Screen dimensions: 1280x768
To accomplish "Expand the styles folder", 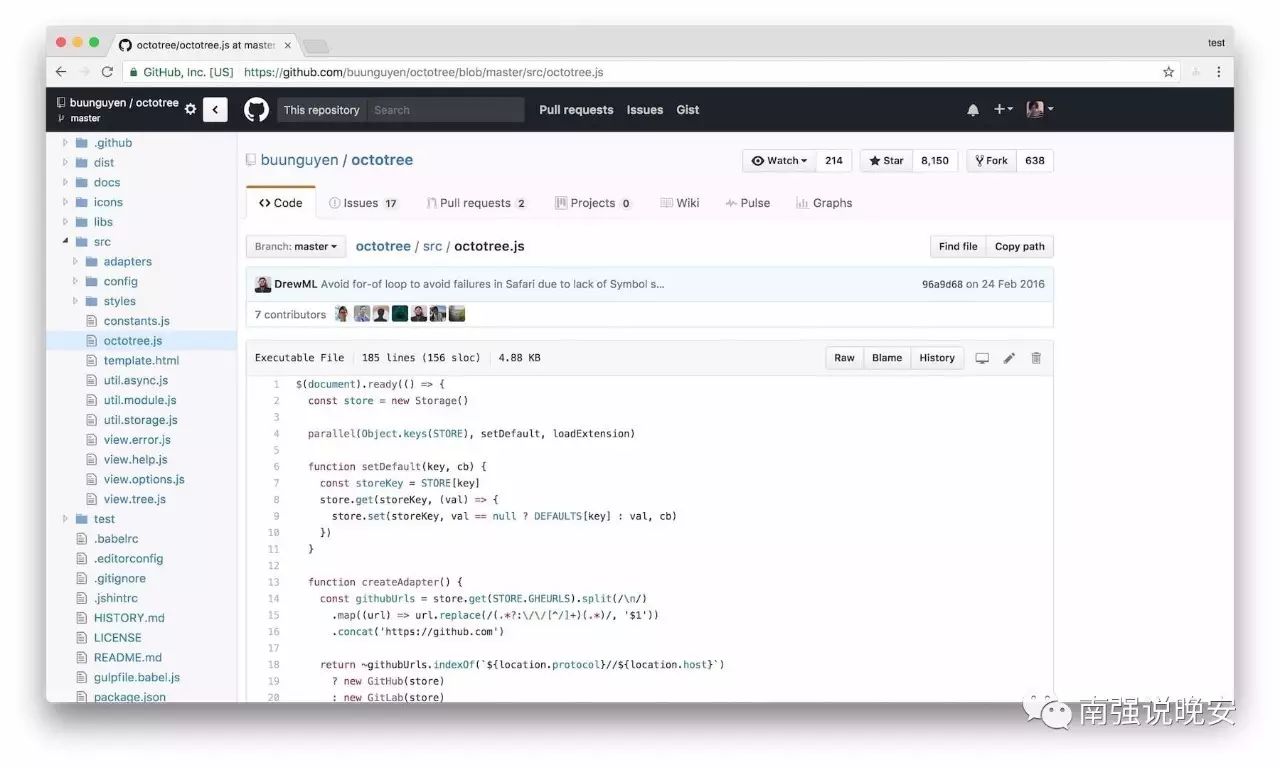I will (x=75, y=301).
